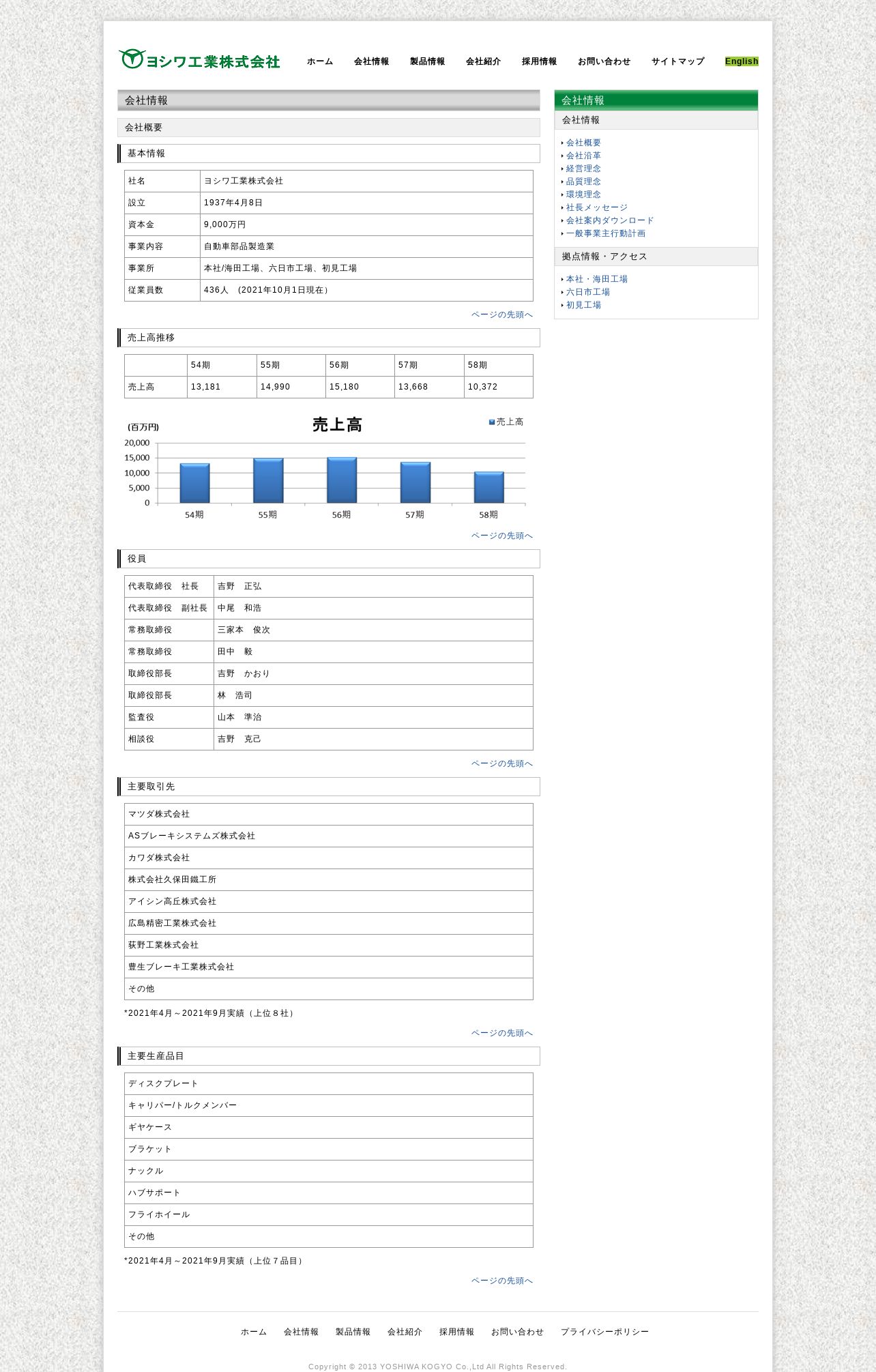Open サイトマップ in the top navigation
The height and width of the screenshot is (1372, 876).
678,61
